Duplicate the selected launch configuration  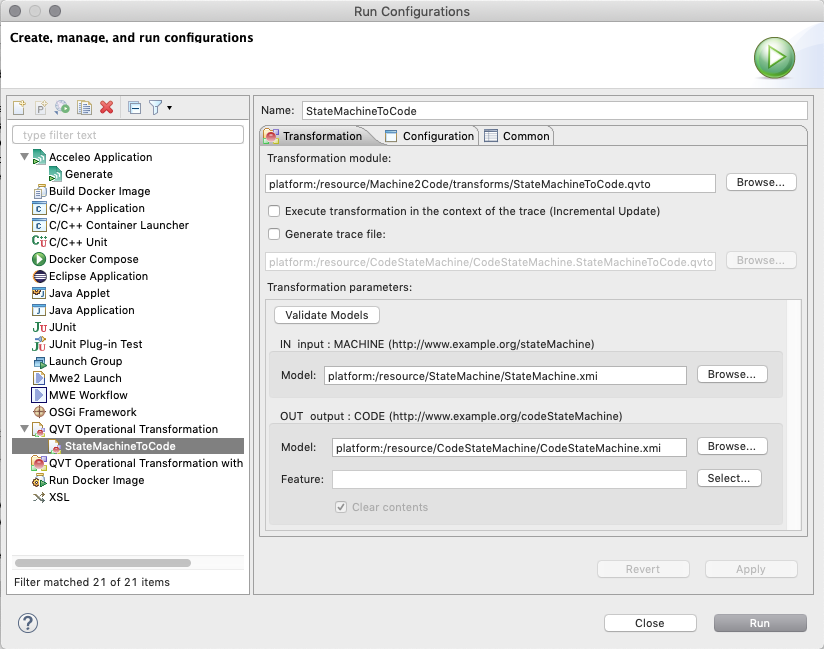pyautogui.click(x=85, y=108)
